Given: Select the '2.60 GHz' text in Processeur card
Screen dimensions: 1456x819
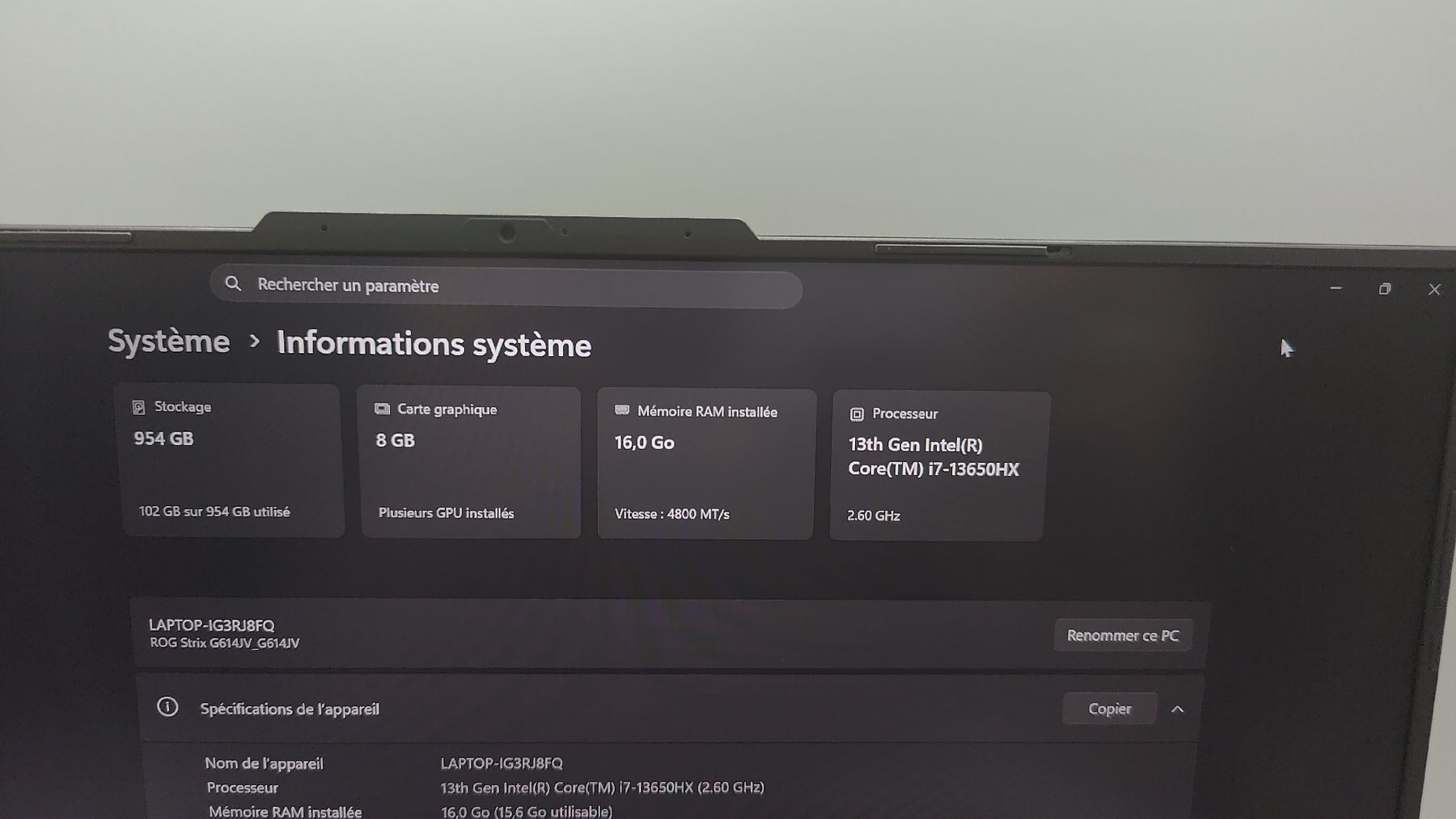Looking at the screenshot, I should tap(874, 516).
